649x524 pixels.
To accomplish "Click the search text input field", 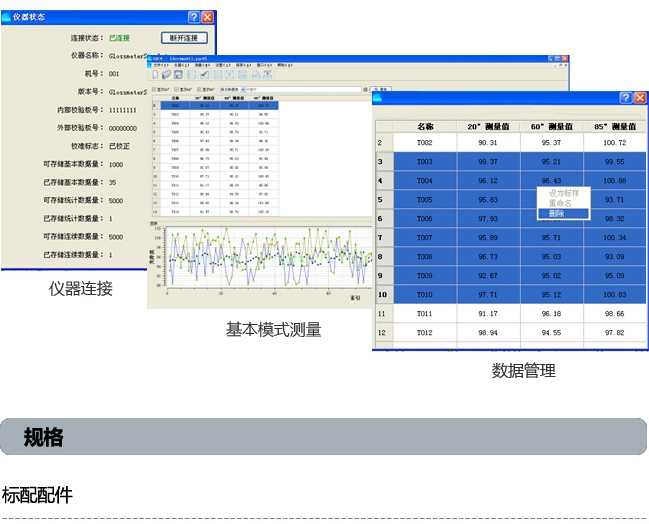I will [300, 89].
